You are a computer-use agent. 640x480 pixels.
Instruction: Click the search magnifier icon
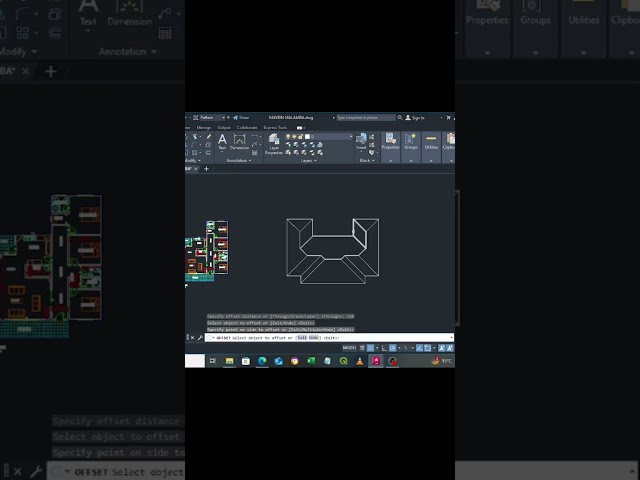tap(400, 118)
